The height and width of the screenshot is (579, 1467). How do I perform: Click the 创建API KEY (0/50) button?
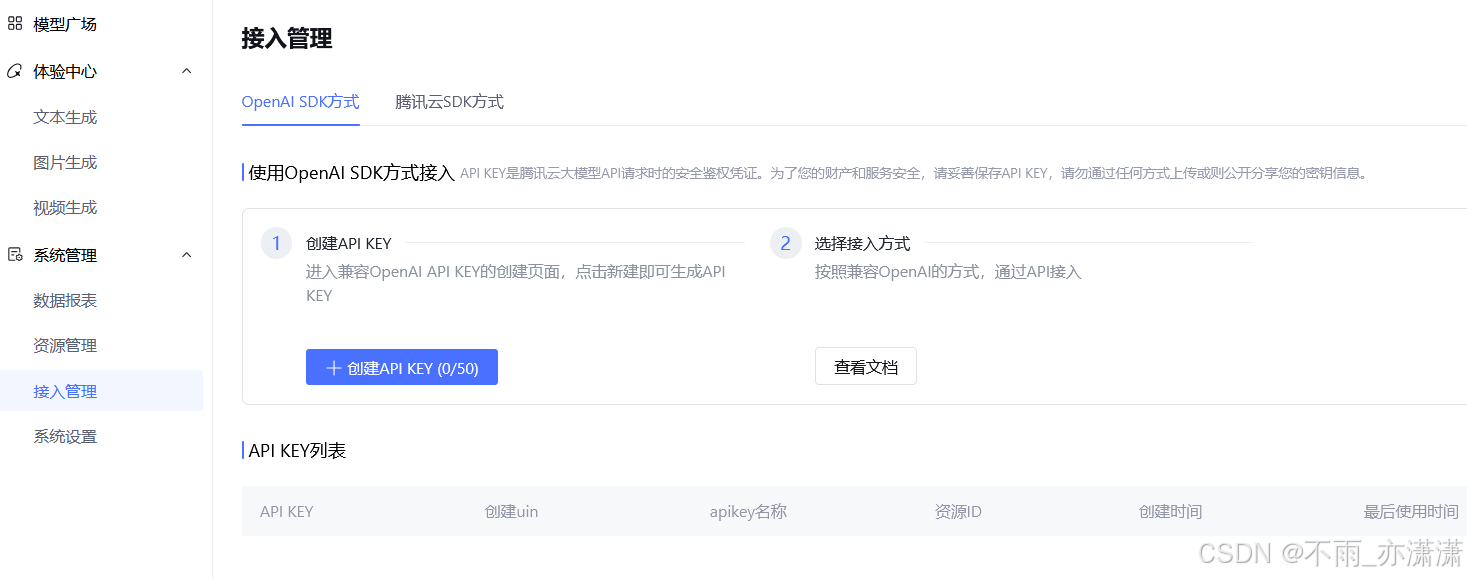(x=402, y=367)
